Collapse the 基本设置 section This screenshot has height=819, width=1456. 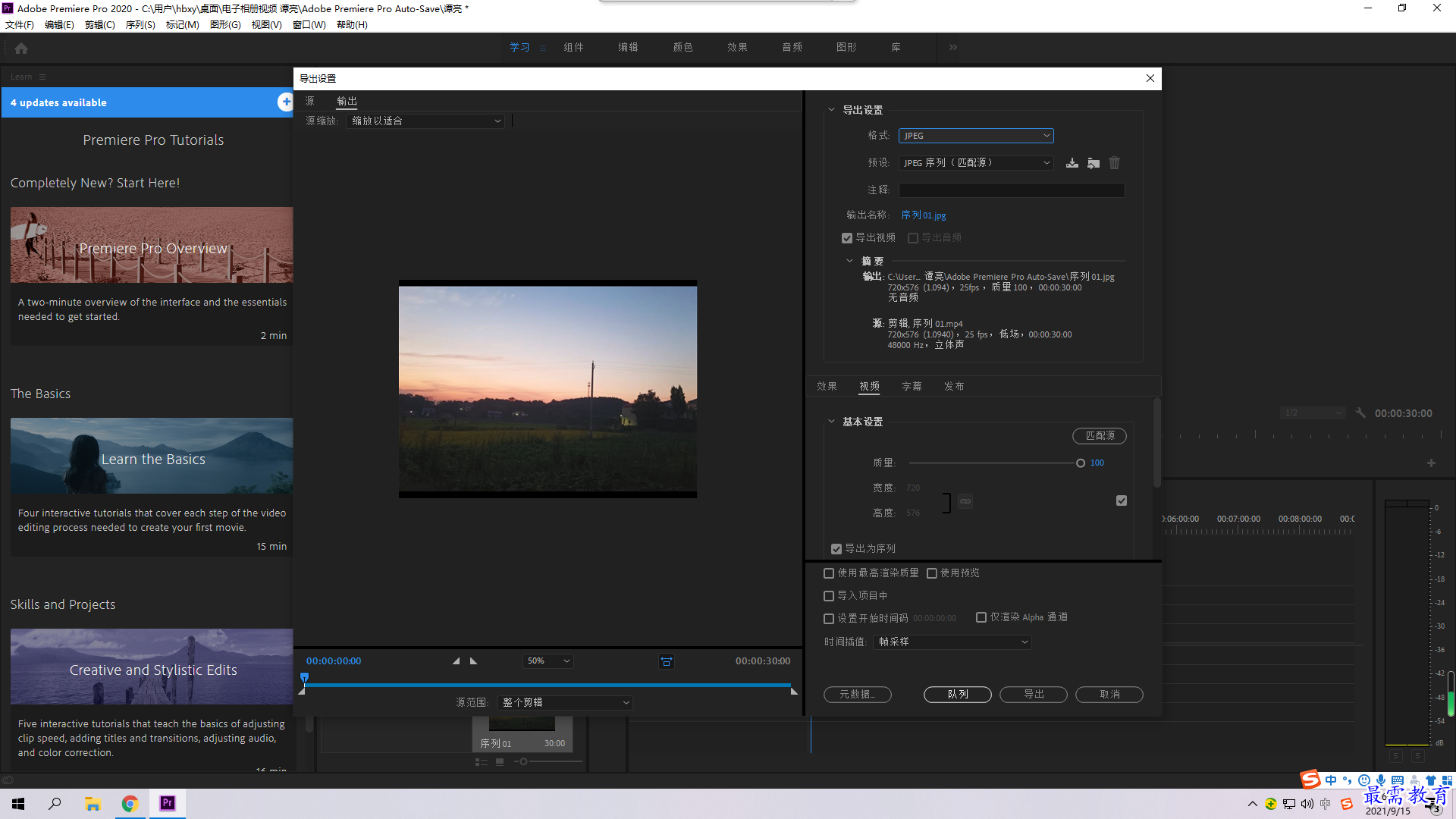[831, 422]
